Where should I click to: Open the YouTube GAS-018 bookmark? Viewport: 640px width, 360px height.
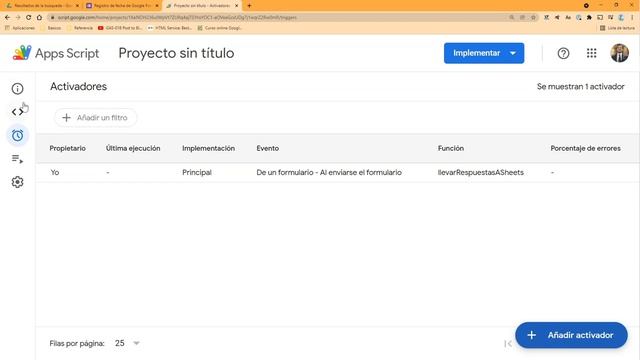click(x=120, y=28)
